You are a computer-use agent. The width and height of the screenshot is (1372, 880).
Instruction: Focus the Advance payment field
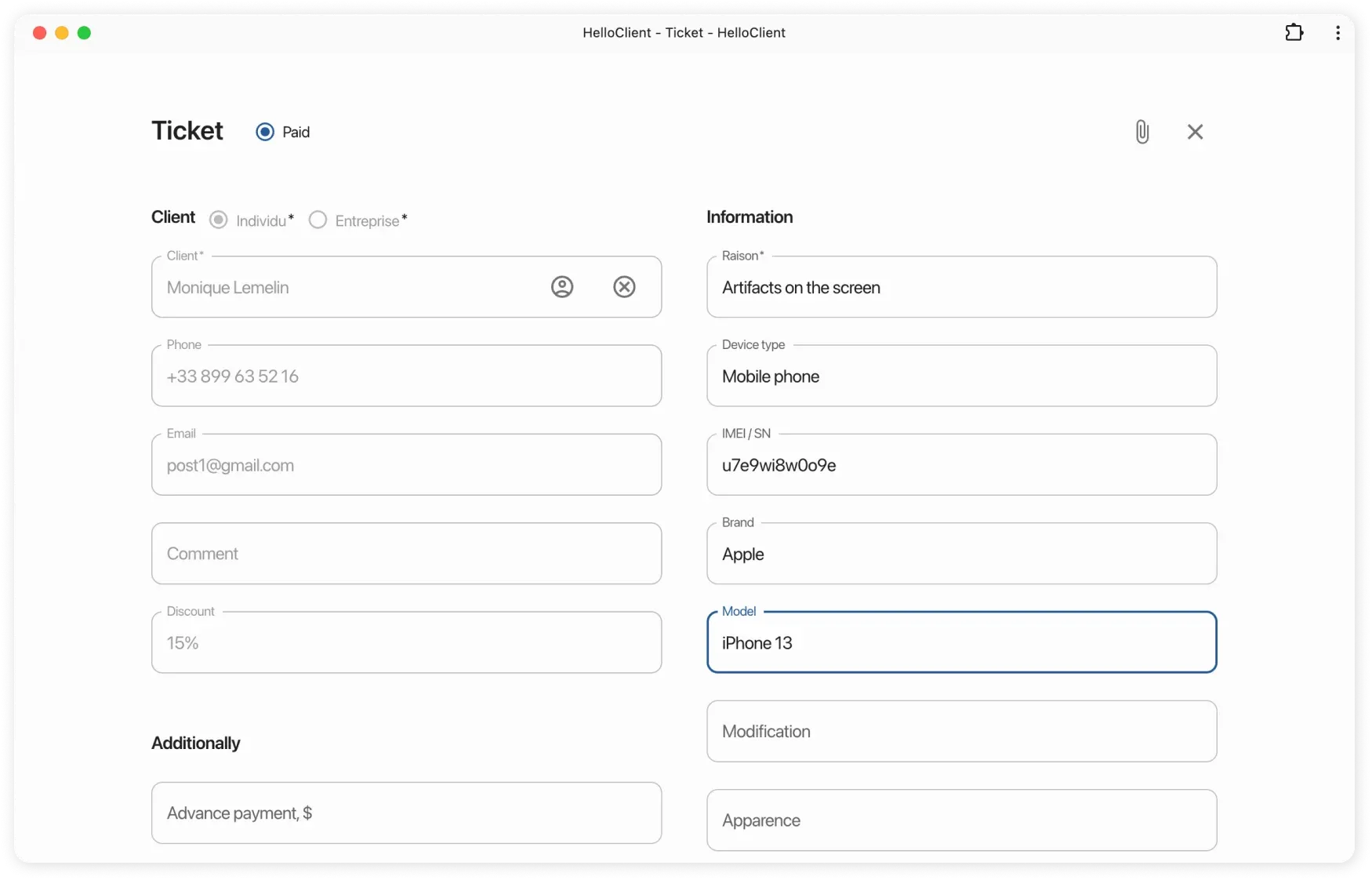[406, 813]
